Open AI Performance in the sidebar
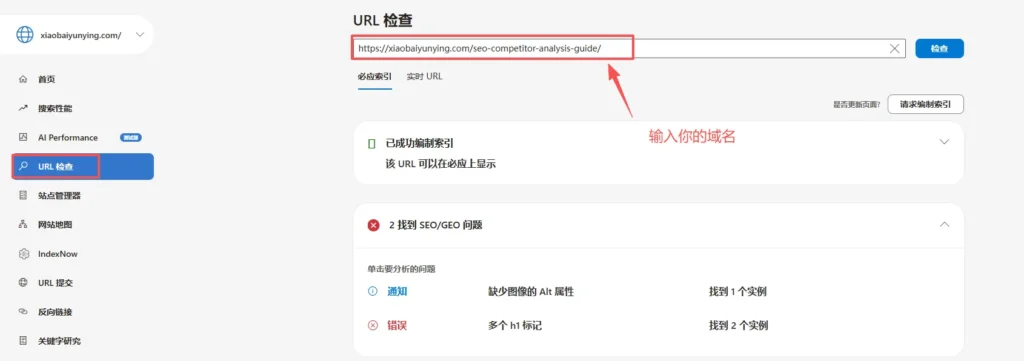Image resolution: width=1024 pixels, height=361 pixels. coord(68,138)
